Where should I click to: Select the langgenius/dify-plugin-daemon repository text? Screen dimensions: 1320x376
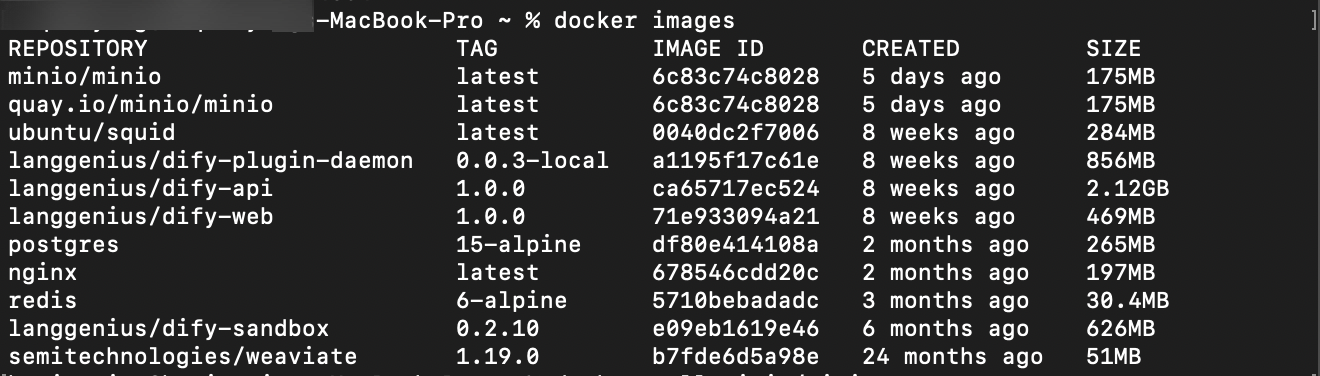tap(210, 160)
